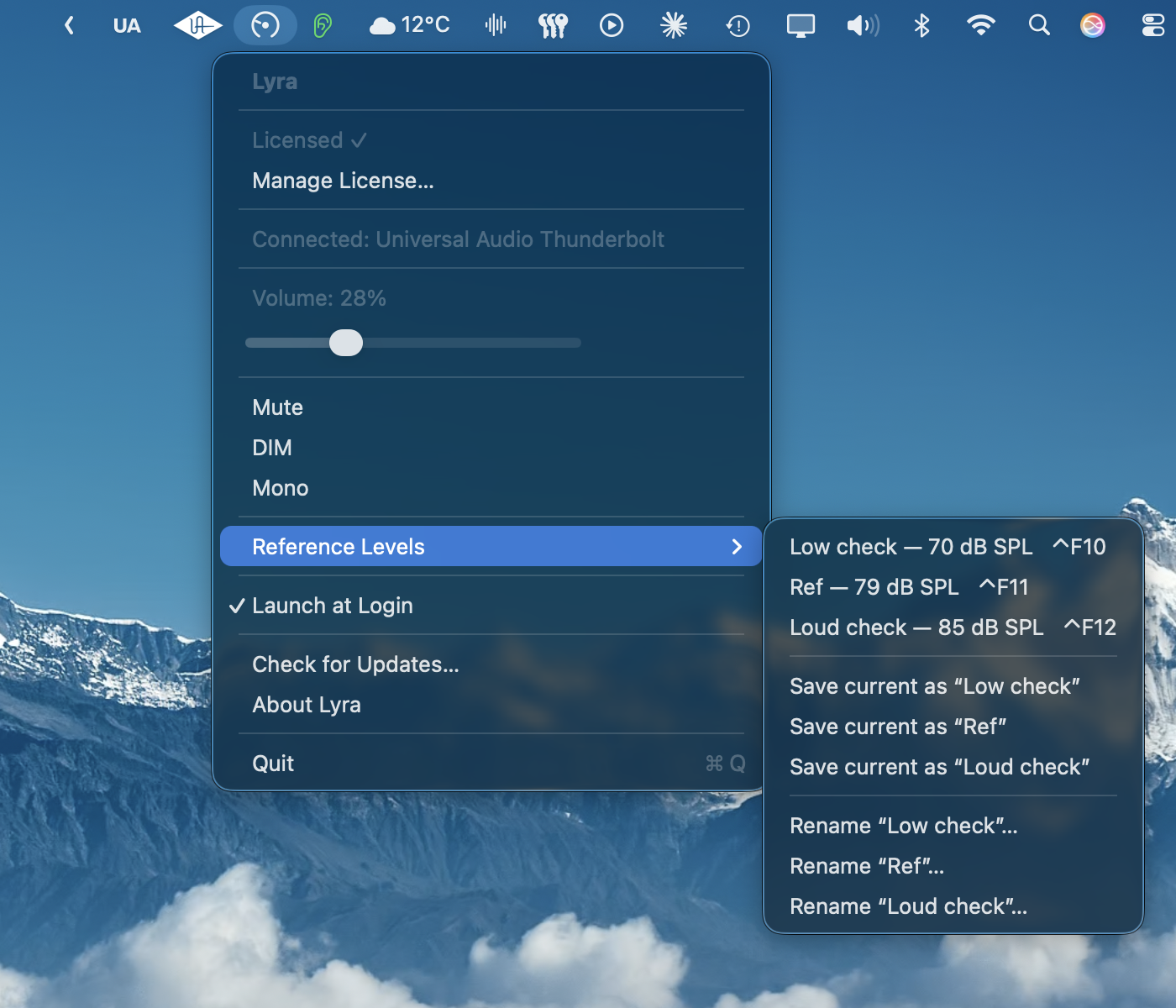1176x1008 pixels.
Task: Choose Save current as "Low check"
Action: [953, 686]
